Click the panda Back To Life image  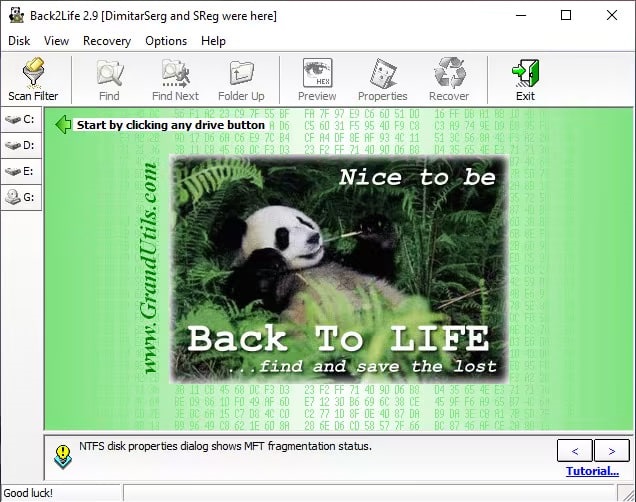coord(339,269)
